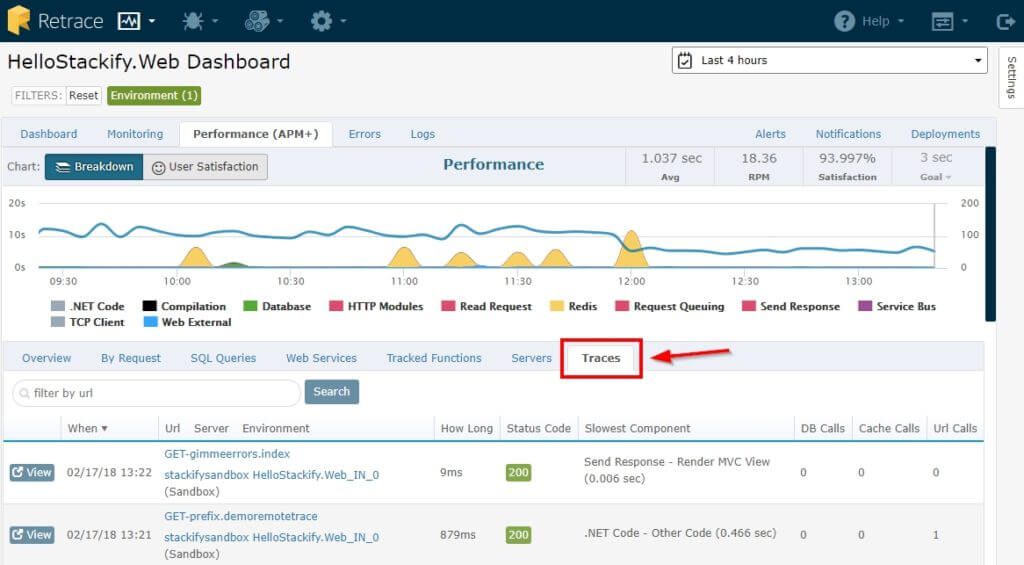The image size is (1024, 565).
Task: Open the Settings side panel
Action: (x=1011, y=77)
